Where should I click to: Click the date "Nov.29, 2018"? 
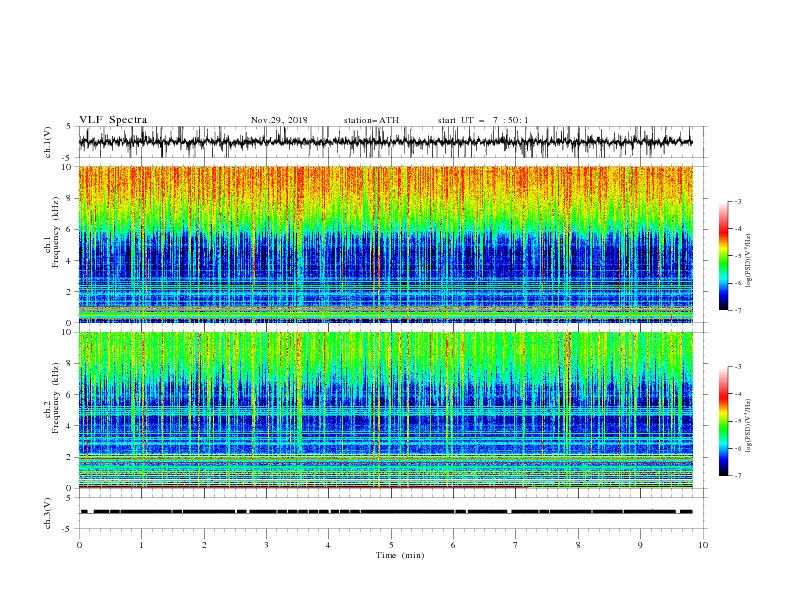tap(279, 120)
